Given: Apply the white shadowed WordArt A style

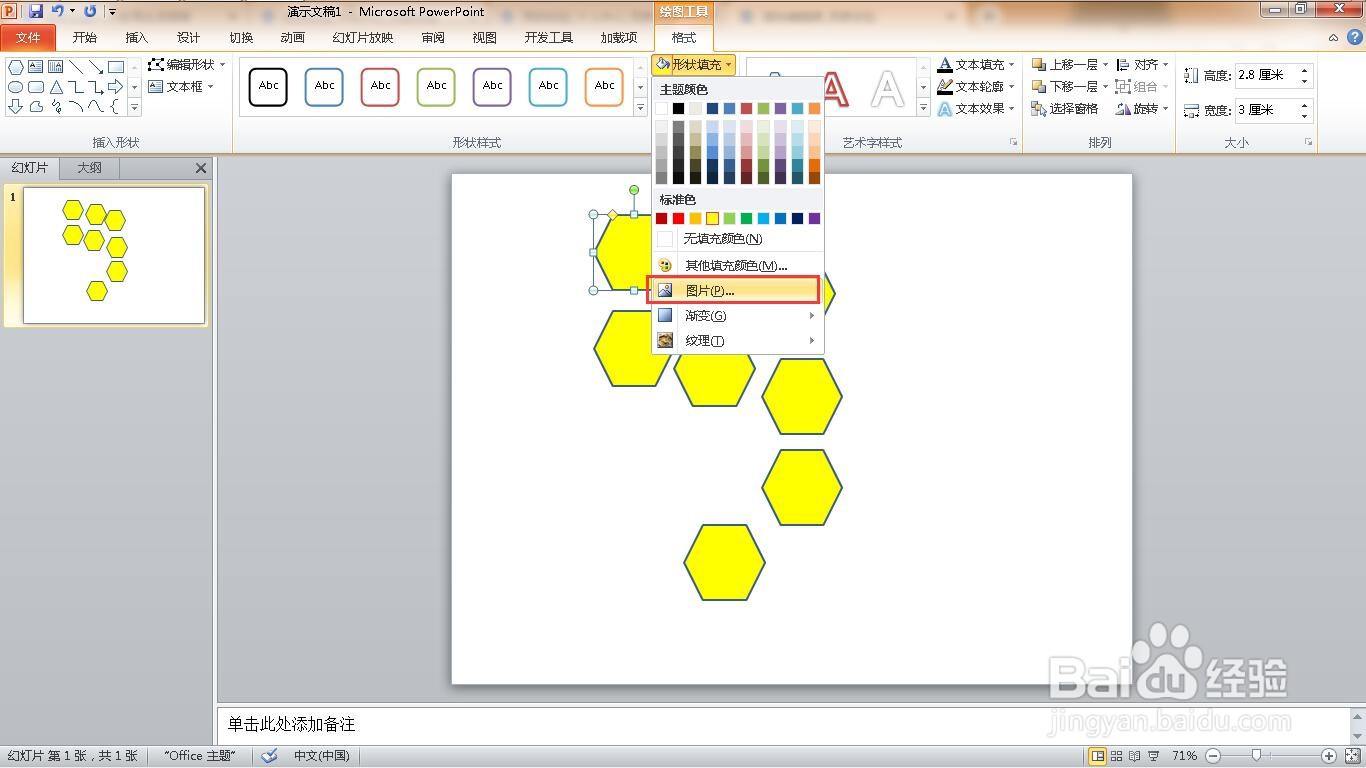Looking at the screenshot, I should tap(887, 88).
